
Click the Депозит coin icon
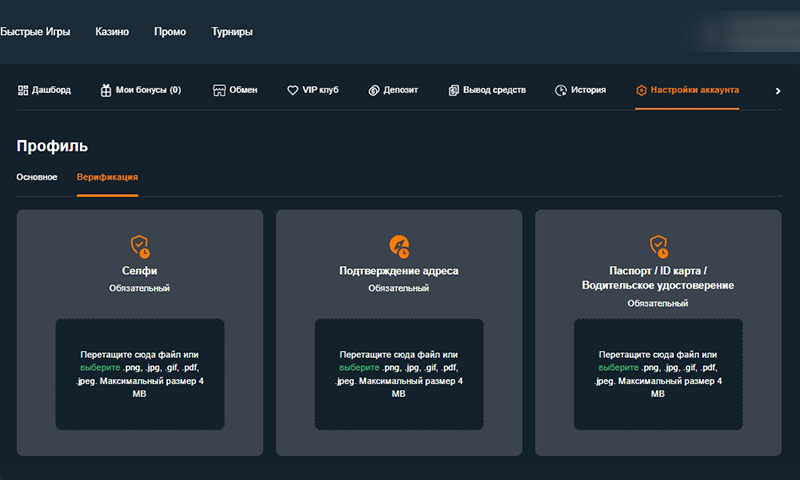374,90
